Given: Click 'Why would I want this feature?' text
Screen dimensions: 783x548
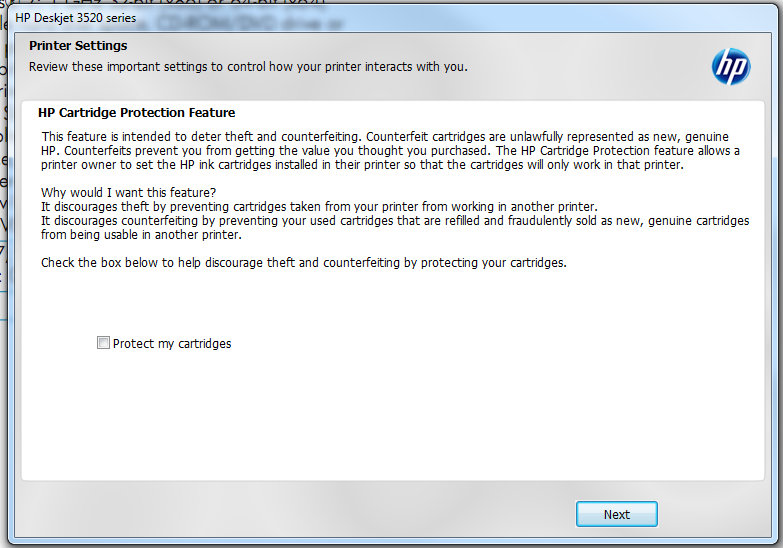Looking at the screenshot, I should click(129, 192).
